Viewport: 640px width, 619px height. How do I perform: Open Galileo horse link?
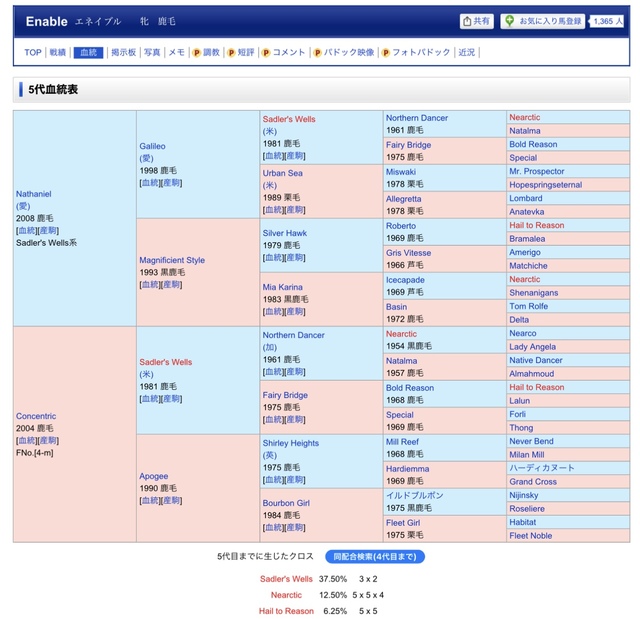(x=152, y=146)
